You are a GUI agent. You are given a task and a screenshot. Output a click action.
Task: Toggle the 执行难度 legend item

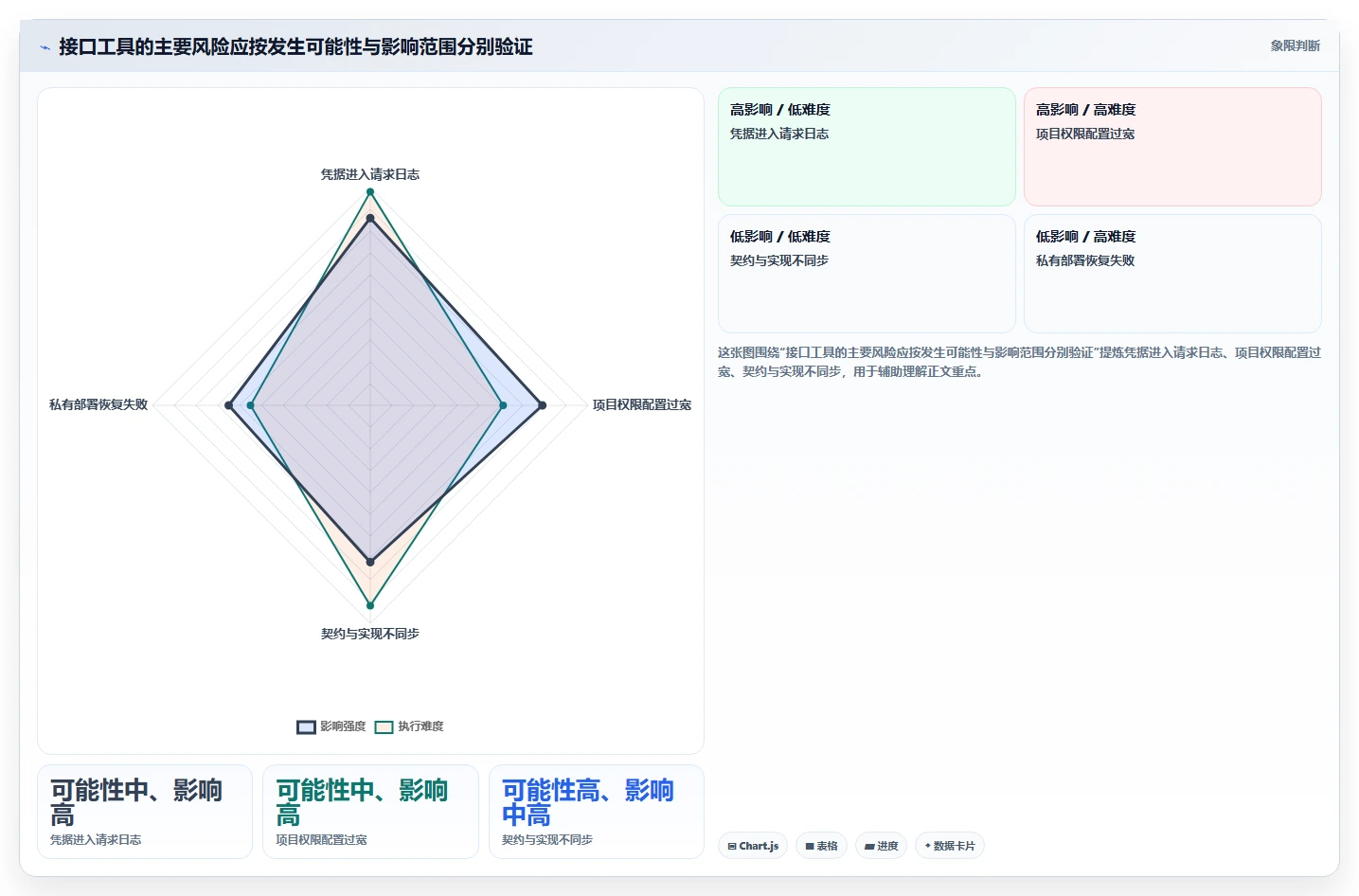pos(409,726)
